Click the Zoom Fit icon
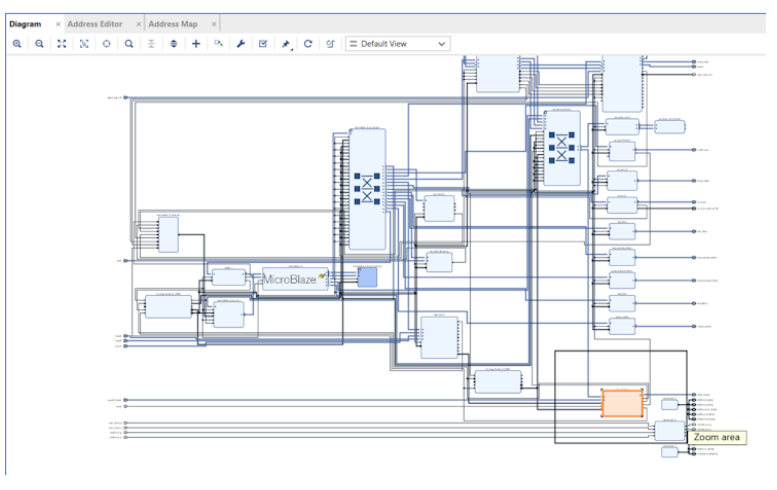 (x=62, y=44)
